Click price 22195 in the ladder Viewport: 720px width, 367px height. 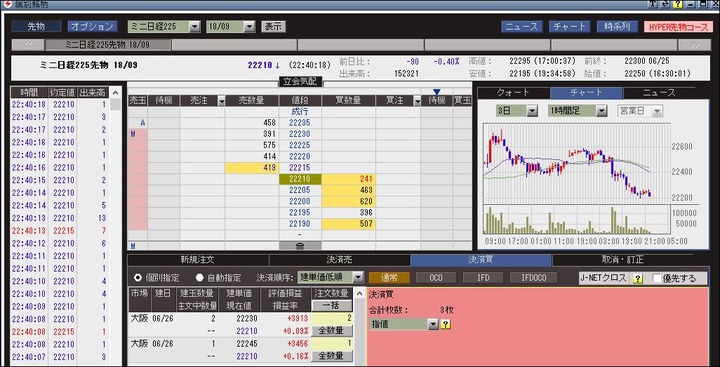[300, 213]
